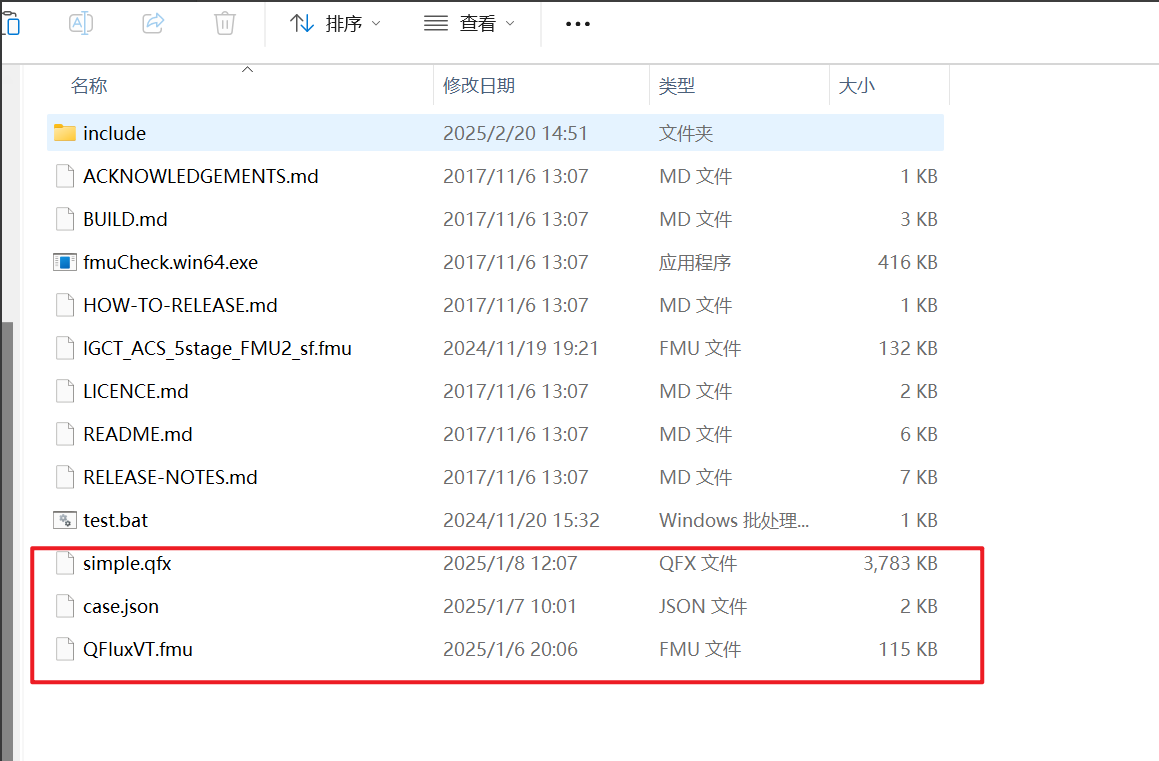This screenshot has height=761, width=1159.
Task: Sort by the 类型 column header
Action: (676, 86)
